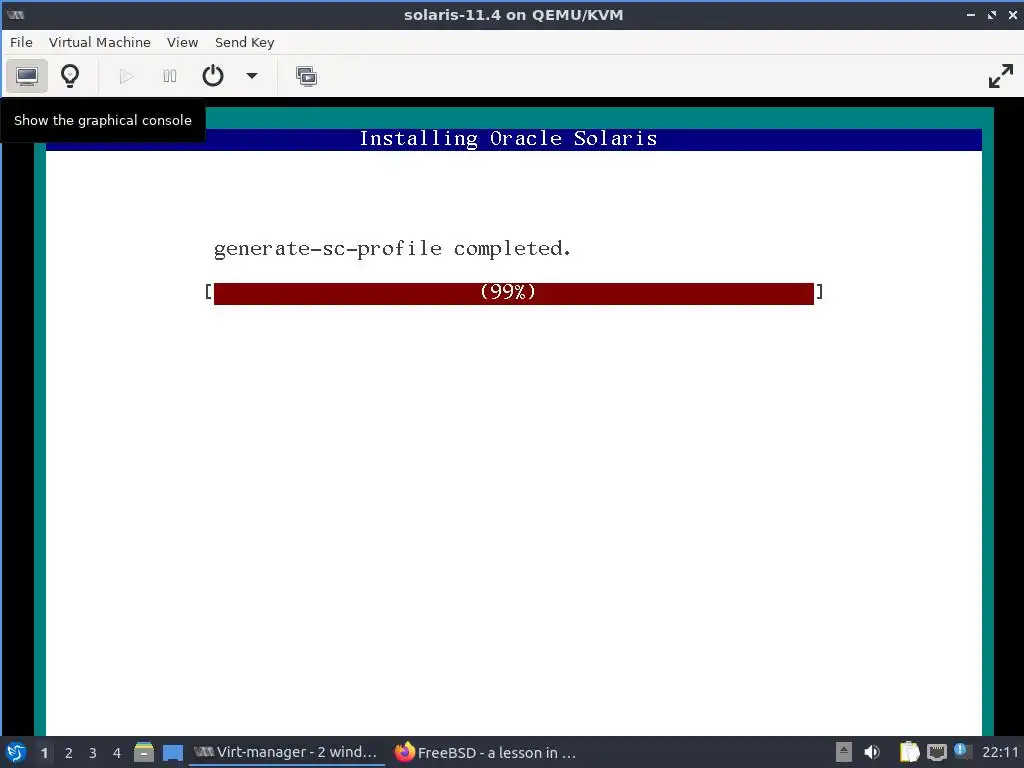This screenshot has width=1024, height=768.
Task: Open the removable media eject tray icon
Action: tap(844, 752)
